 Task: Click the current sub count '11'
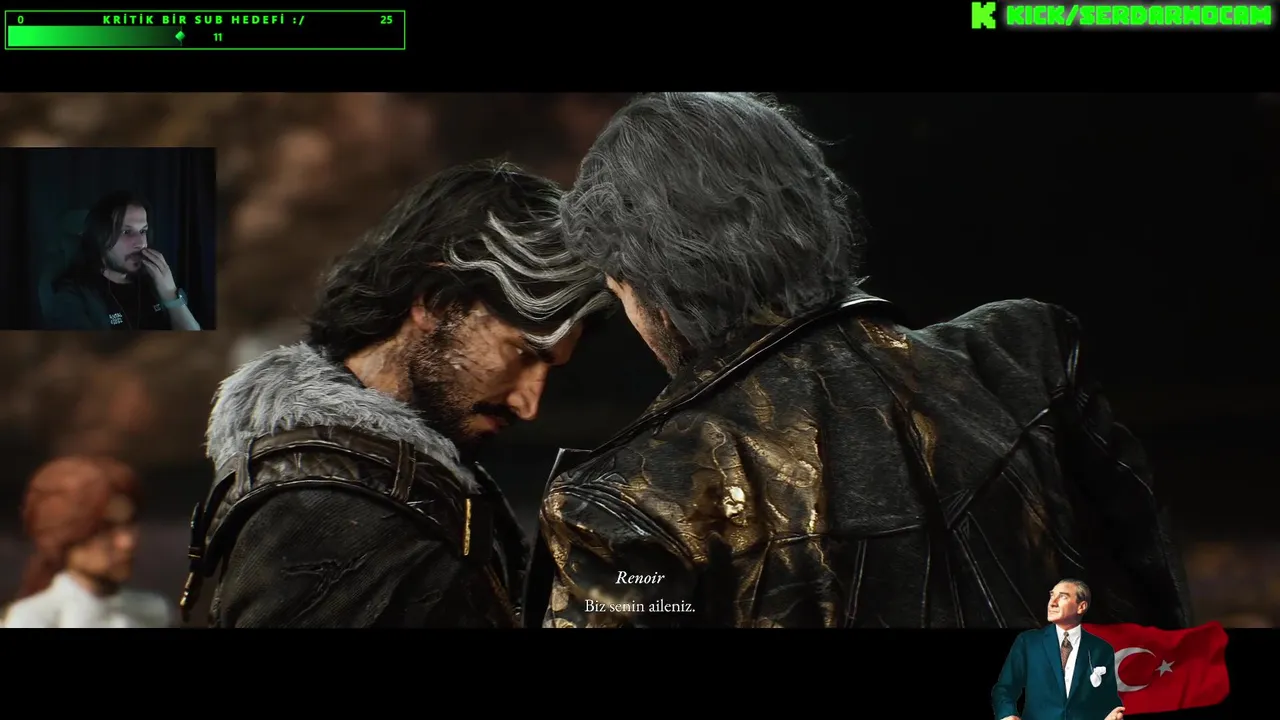pos(218,37)
